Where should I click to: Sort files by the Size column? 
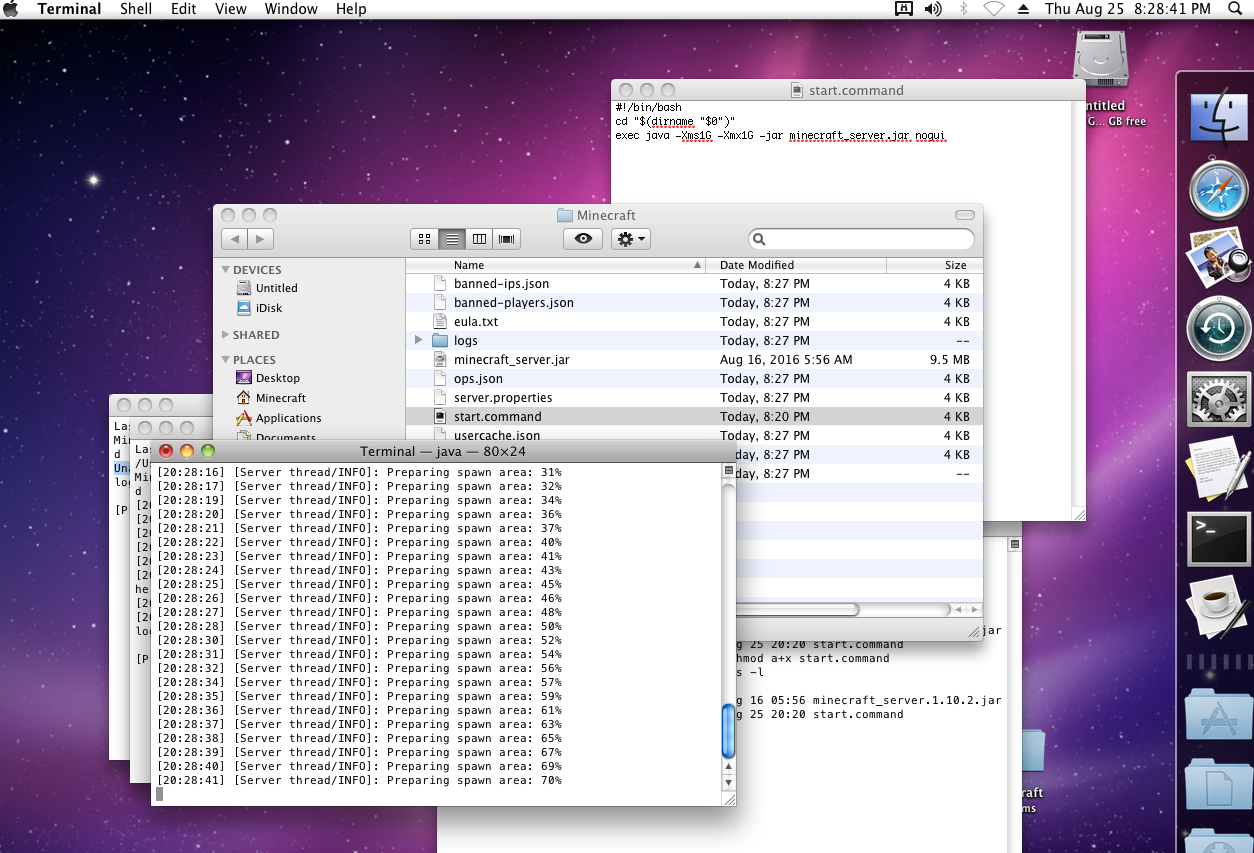click(935, 265)
